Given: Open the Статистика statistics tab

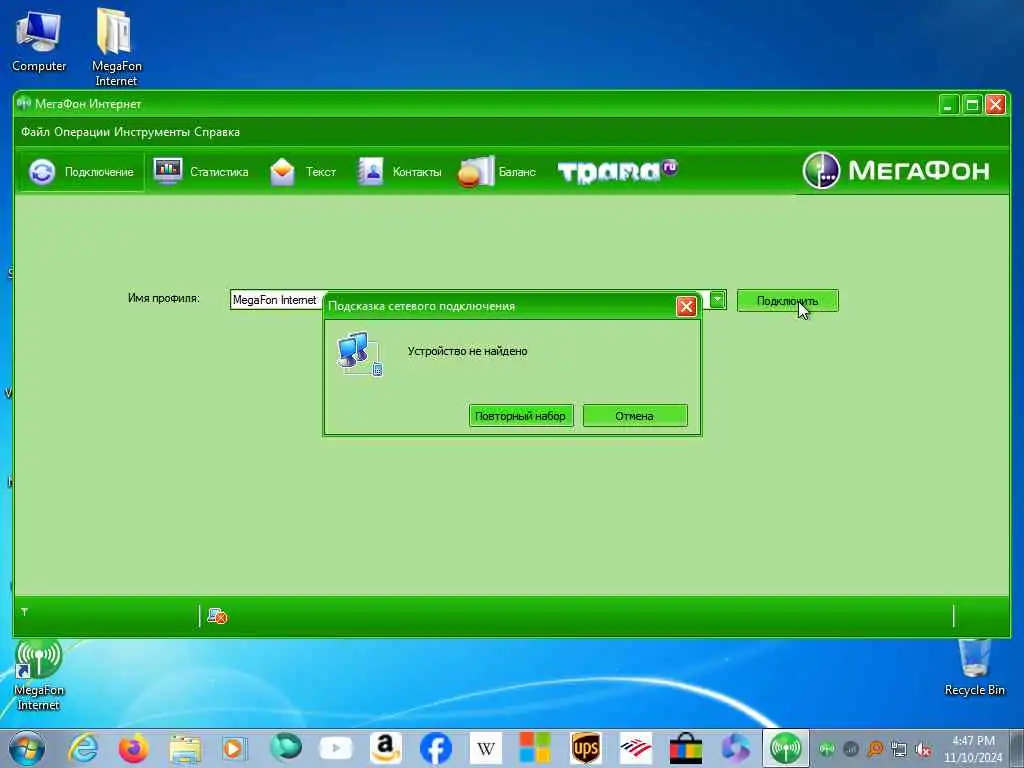Looking at the screenshot, I should (201, 172).
